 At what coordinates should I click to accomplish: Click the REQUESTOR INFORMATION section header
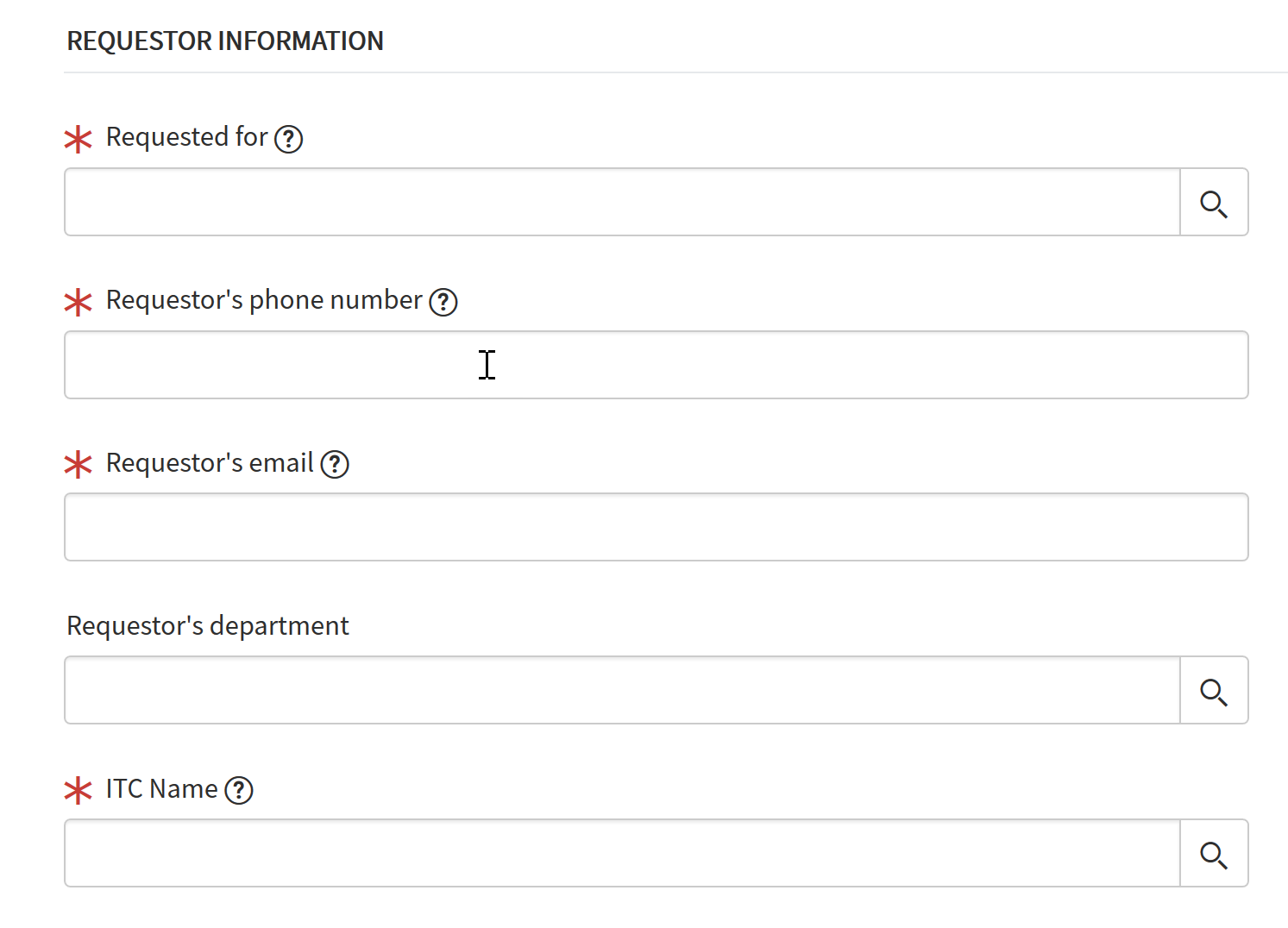(x=225, y=41)
